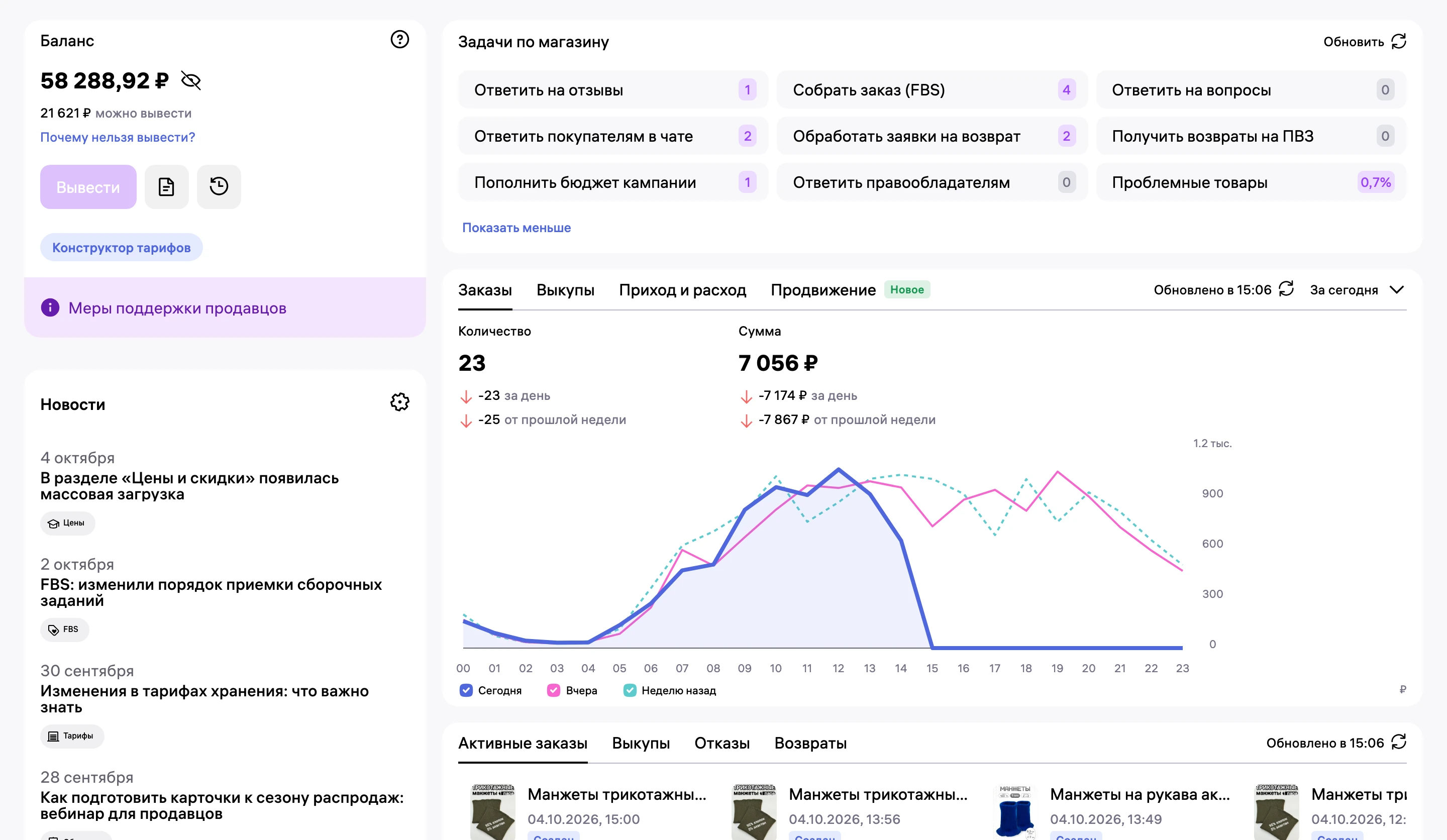Open the balance document report icon
The image size is (1447, 840).
166,186
